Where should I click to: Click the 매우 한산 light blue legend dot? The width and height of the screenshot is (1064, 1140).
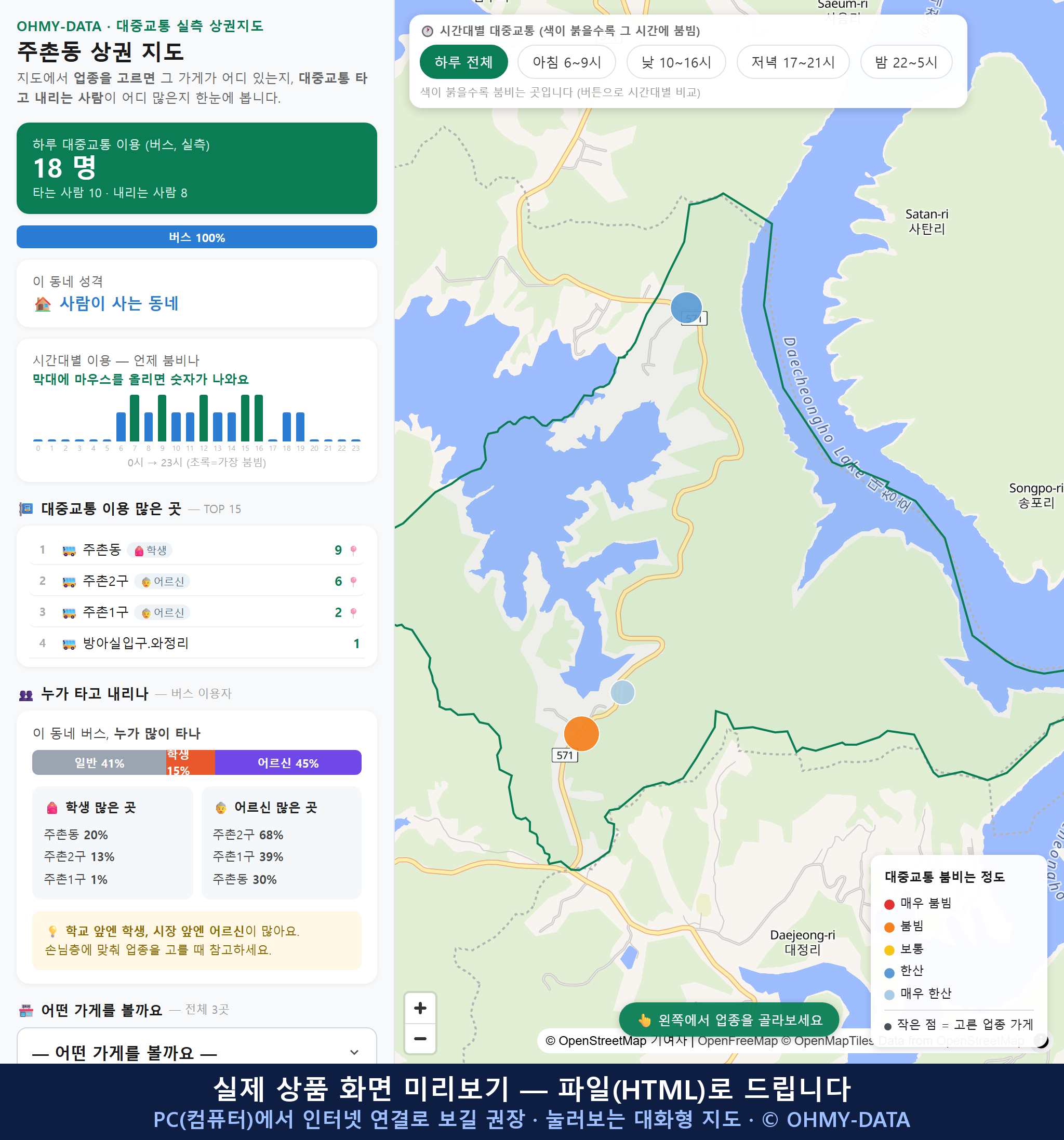click(x=889, y=995)
